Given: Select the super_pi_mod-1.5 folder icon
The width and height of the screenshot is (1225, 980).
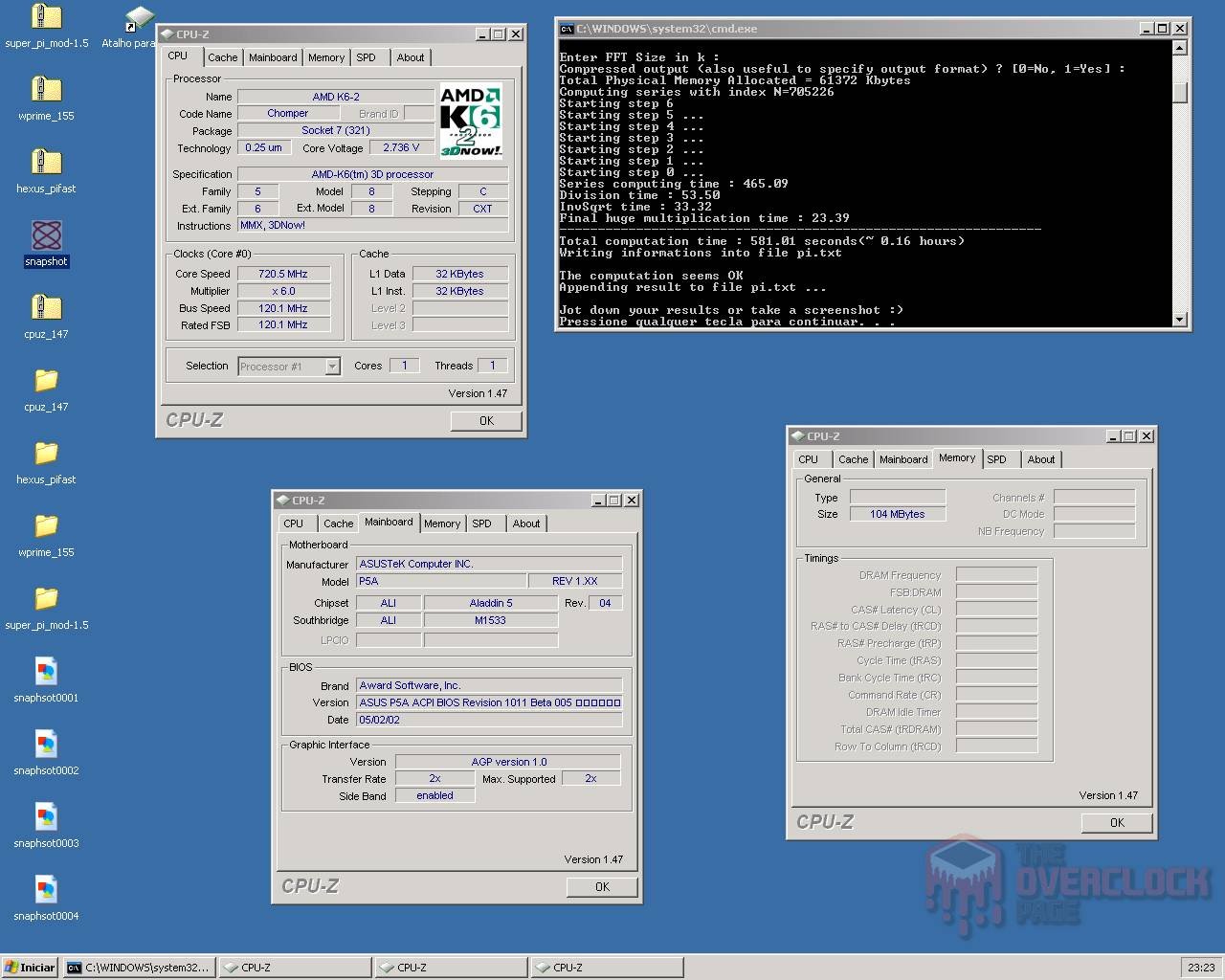Looking at the screenshot, I should (x=46, y=599).
